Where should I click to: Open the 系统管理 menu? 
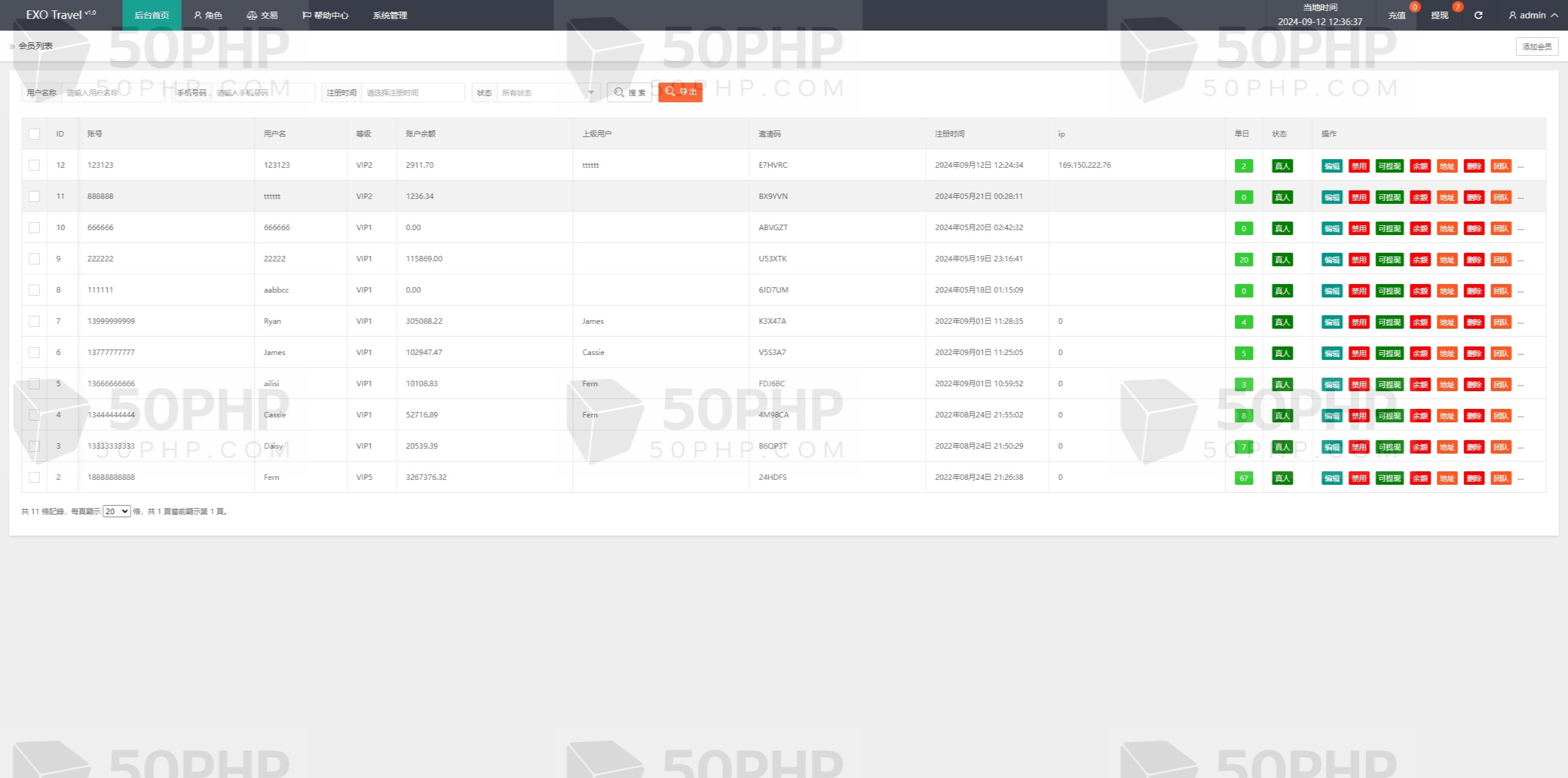pos(390,15)
